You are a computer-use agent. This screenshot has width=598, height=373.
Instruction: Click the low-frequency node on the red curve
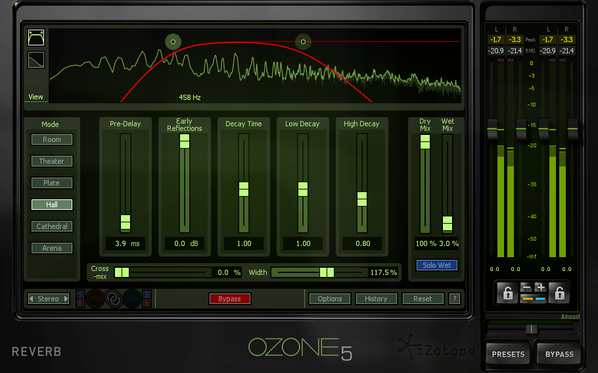coord(173,42)
